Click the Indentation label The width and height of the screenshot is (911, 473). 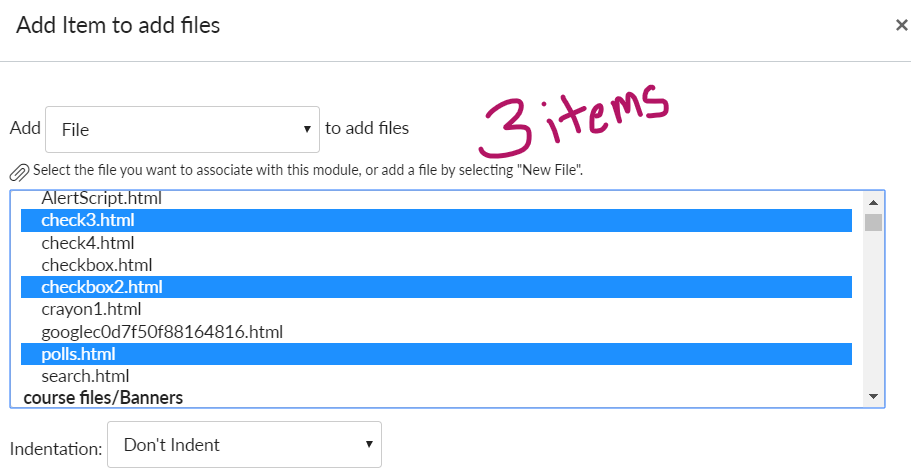tap(56, 446)
